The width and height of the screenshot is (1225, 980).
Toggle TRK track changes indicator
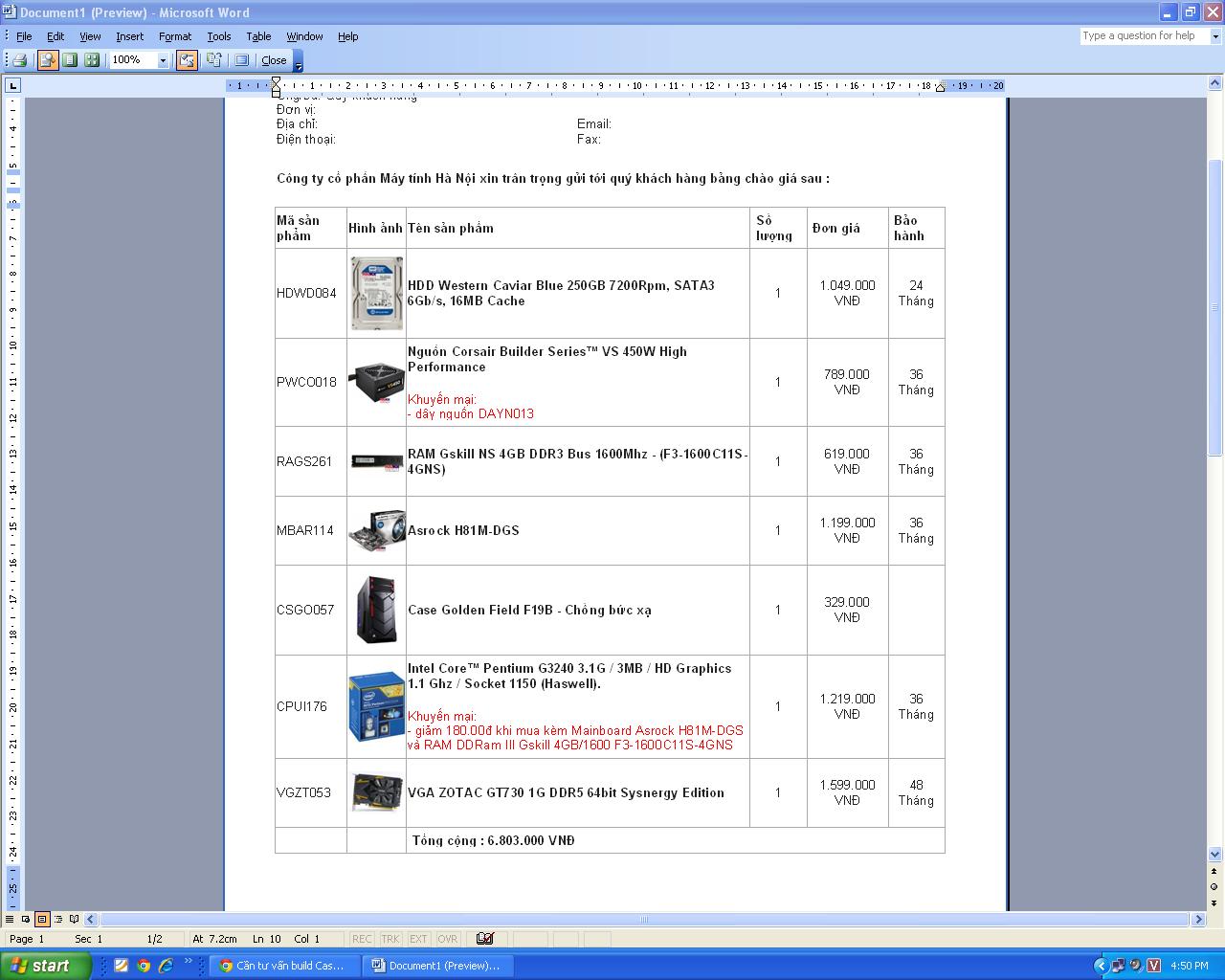[x=390, y=939]
